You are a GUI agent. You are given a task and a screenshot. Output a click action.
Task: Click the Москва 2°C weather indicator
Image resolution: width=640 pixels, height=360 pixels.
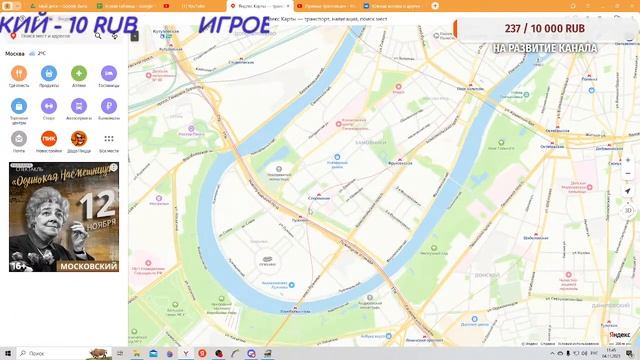pos(25,53)
